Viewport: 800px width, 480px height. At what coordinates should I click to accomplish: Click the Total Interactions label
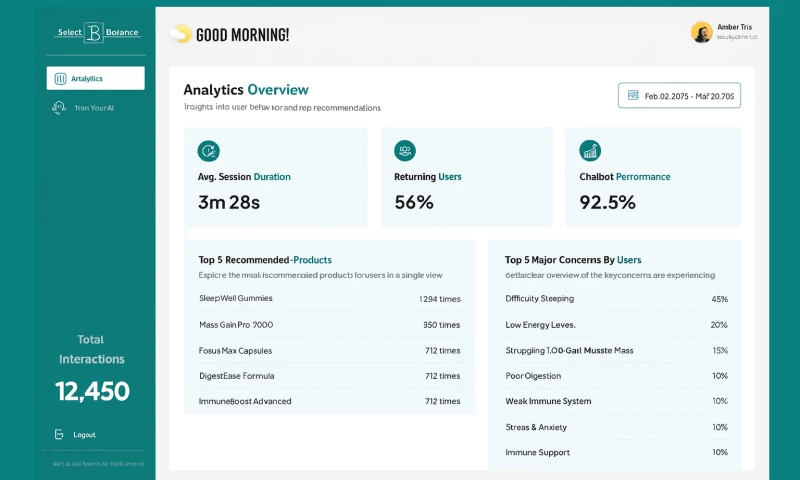click(91, 349)
